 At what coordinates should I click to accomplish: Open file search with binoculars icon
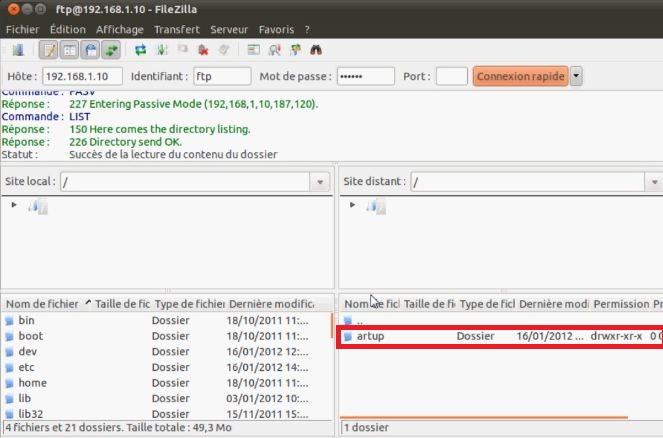point(316,50)
